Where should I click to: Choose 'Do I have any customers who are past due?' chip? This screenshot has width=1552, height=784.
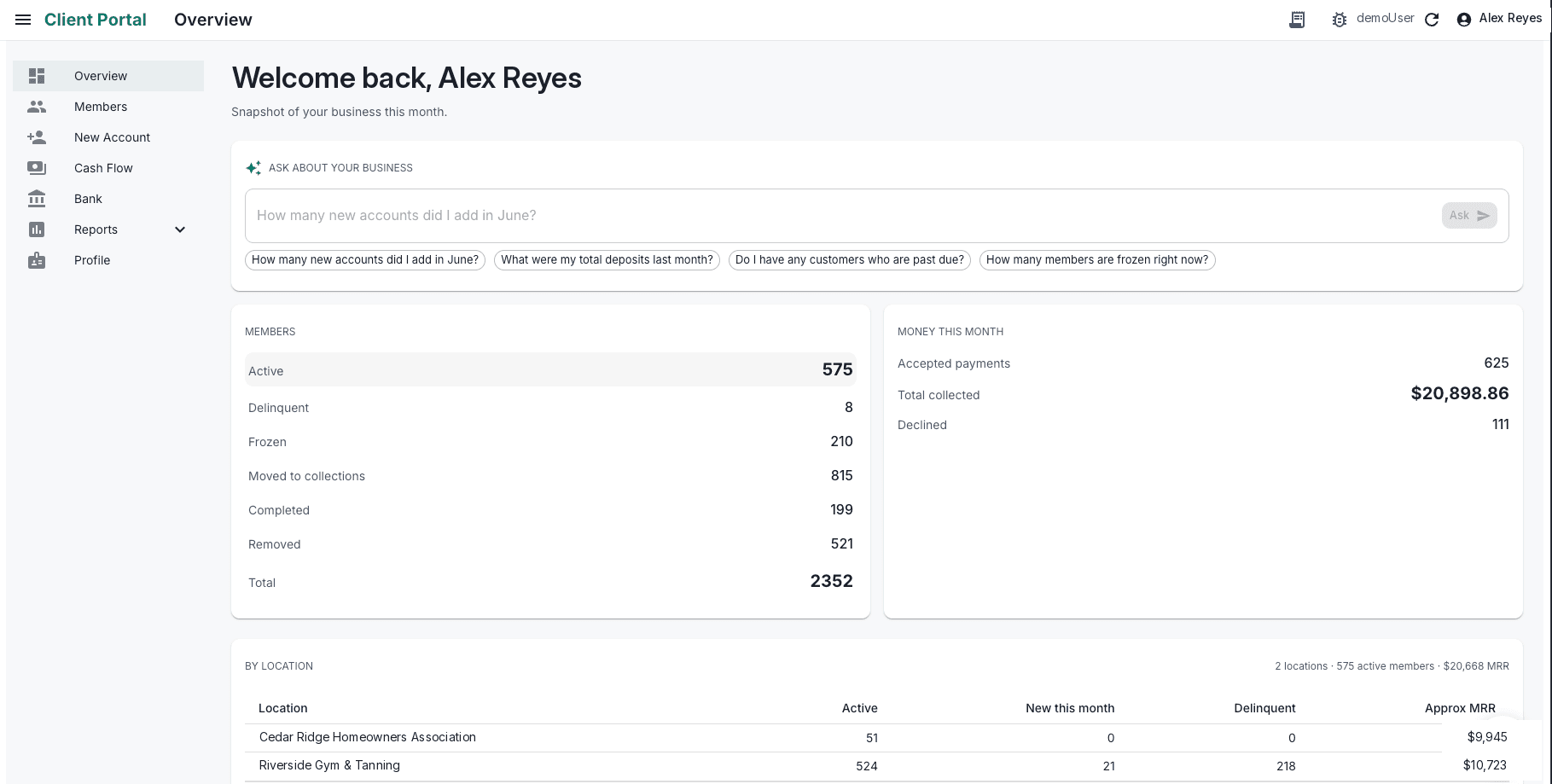coord(850,260)
